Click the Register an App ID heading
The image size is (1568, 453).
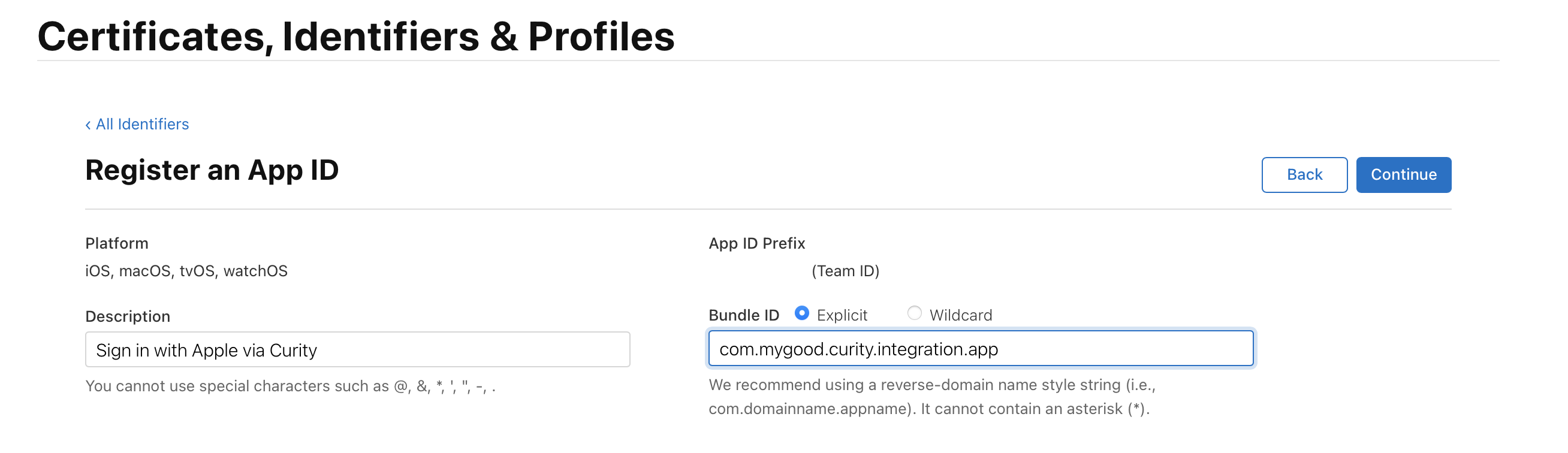[212, 171]
